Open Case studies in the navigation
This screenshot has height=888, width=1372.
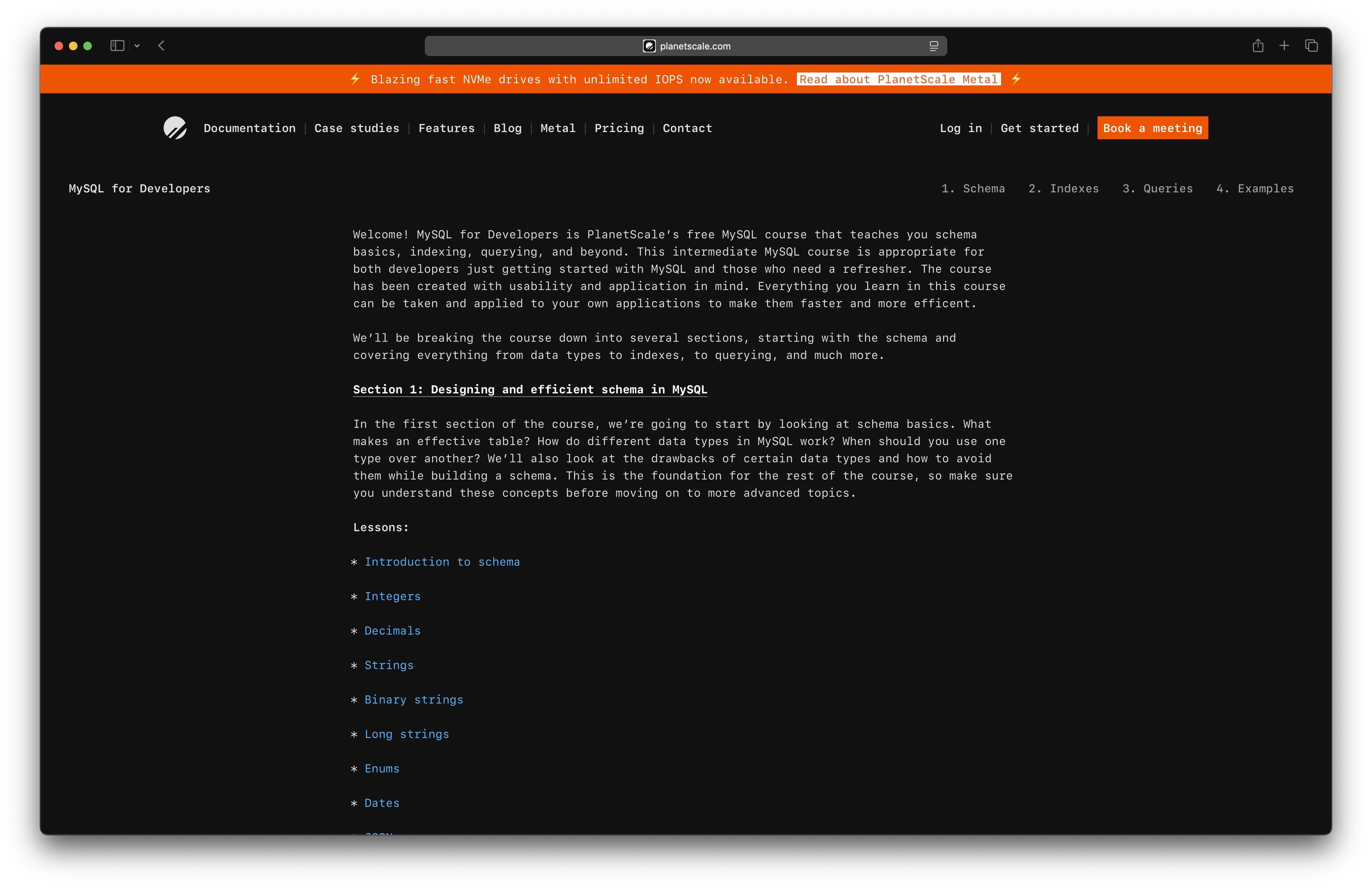357,128
